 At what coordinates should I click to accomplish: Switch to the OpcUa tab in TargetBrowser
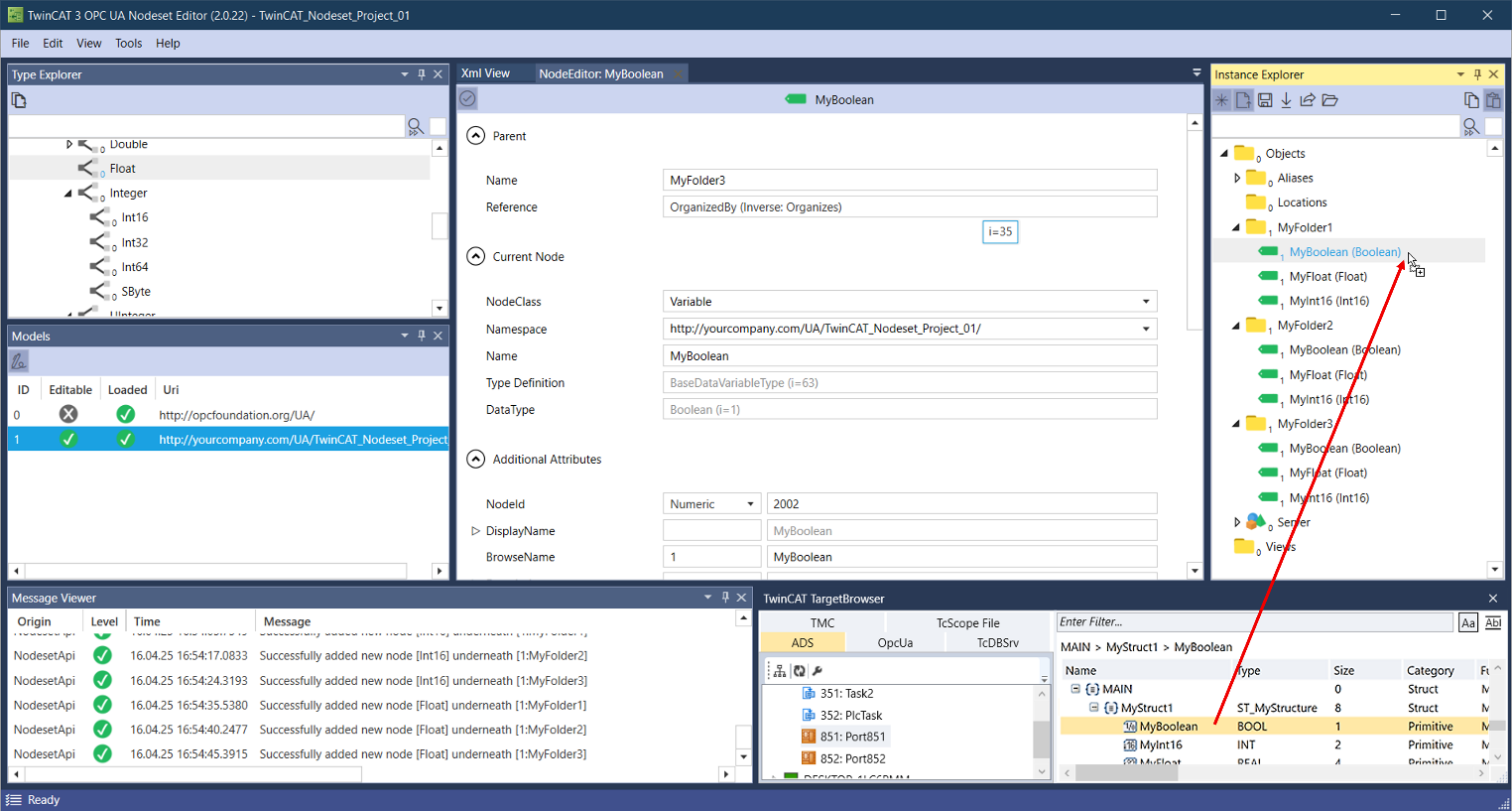pos(895,642)
